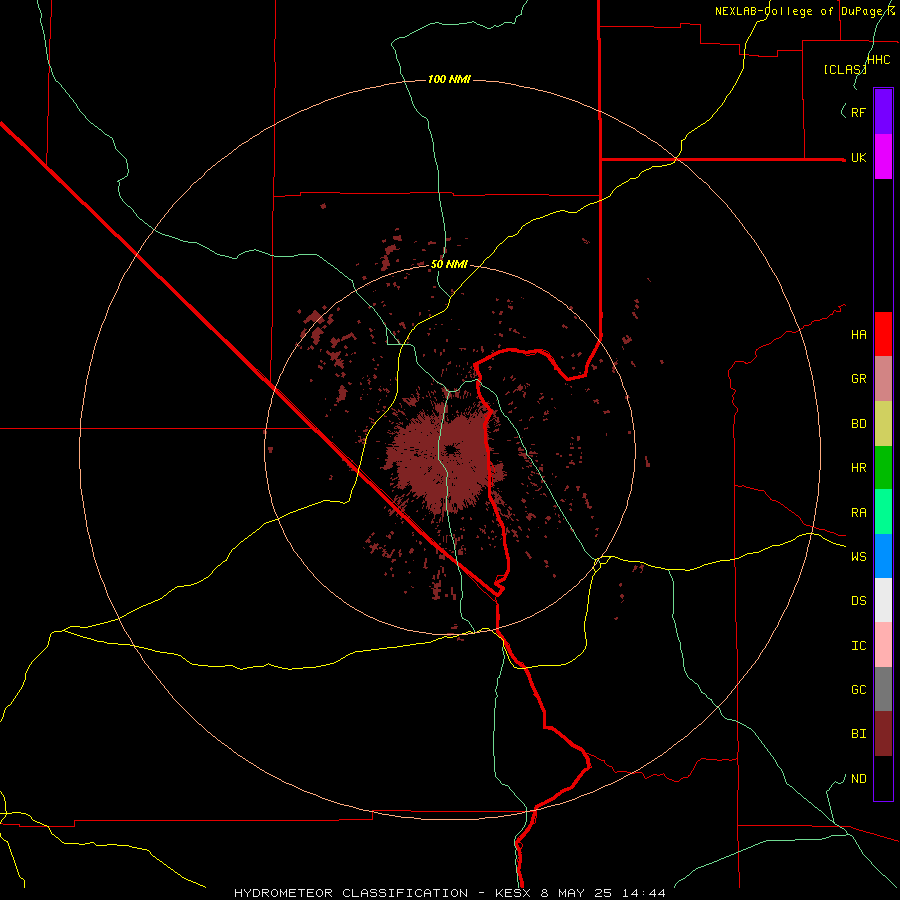Click the 50 NMI range ring label

(x=449, y=264)
